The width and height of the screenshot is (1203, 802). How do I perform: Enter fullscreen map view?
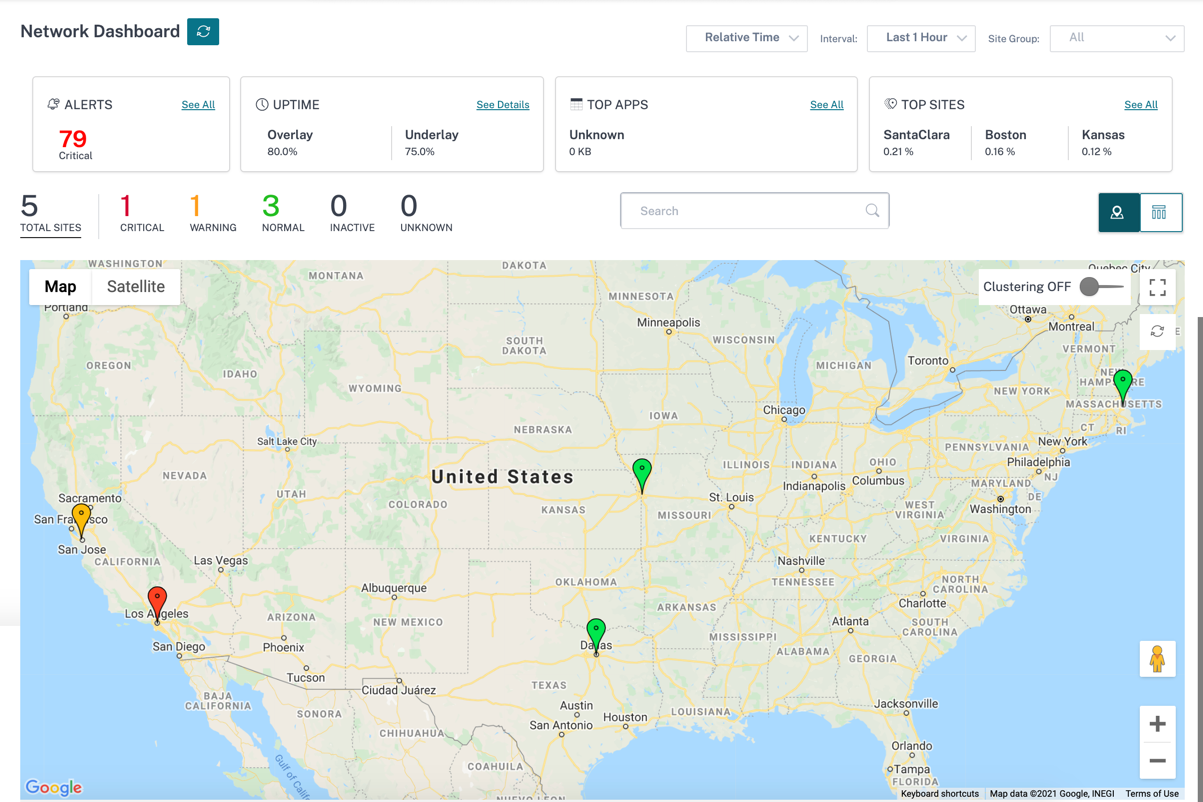pos(1157,288)
